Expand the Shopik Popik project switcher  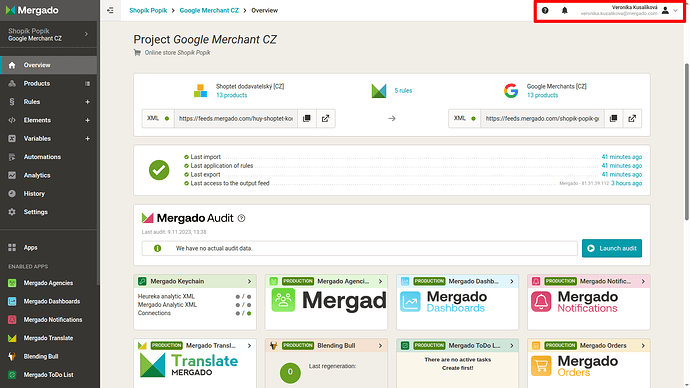pos(48,34)
